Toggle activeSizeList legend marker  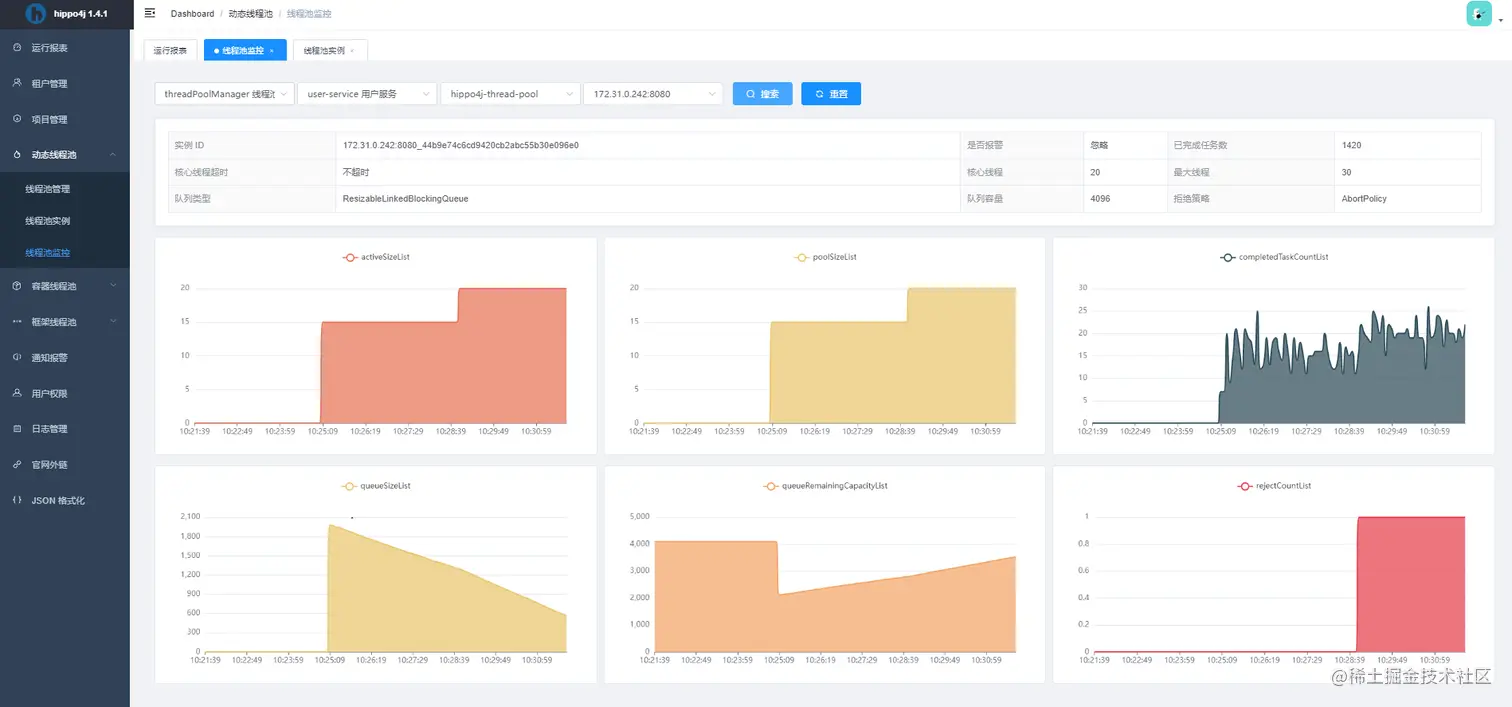tap(350, 257)
